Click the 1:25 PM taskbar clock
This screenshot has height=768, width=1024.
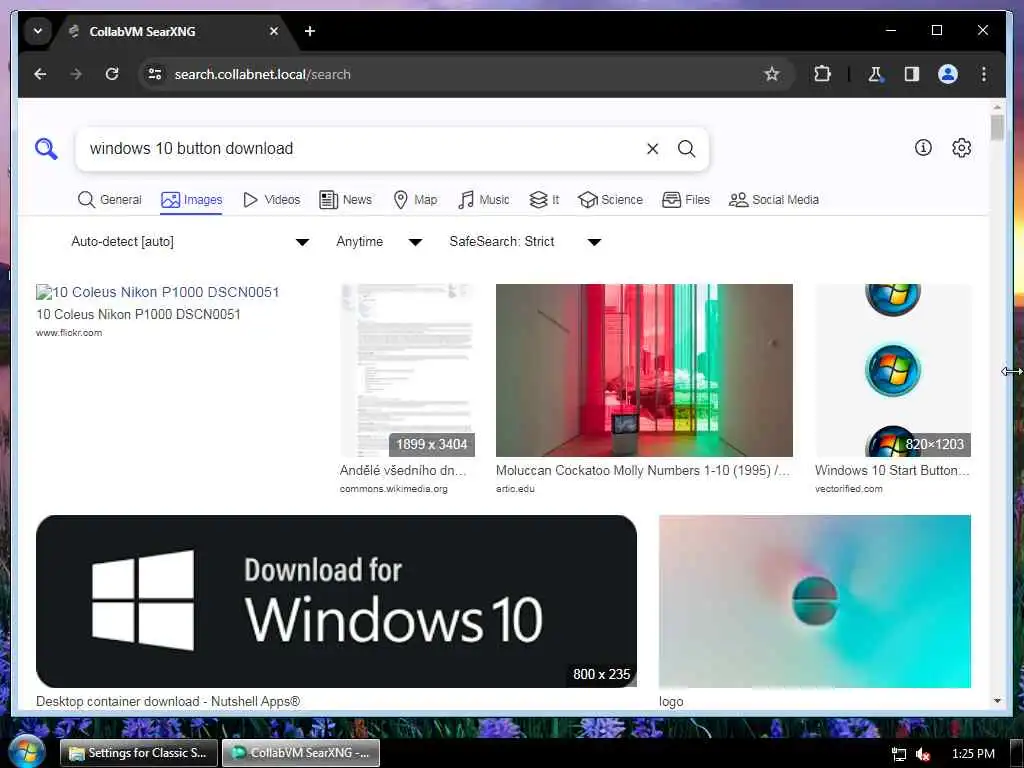coord(973,754)
